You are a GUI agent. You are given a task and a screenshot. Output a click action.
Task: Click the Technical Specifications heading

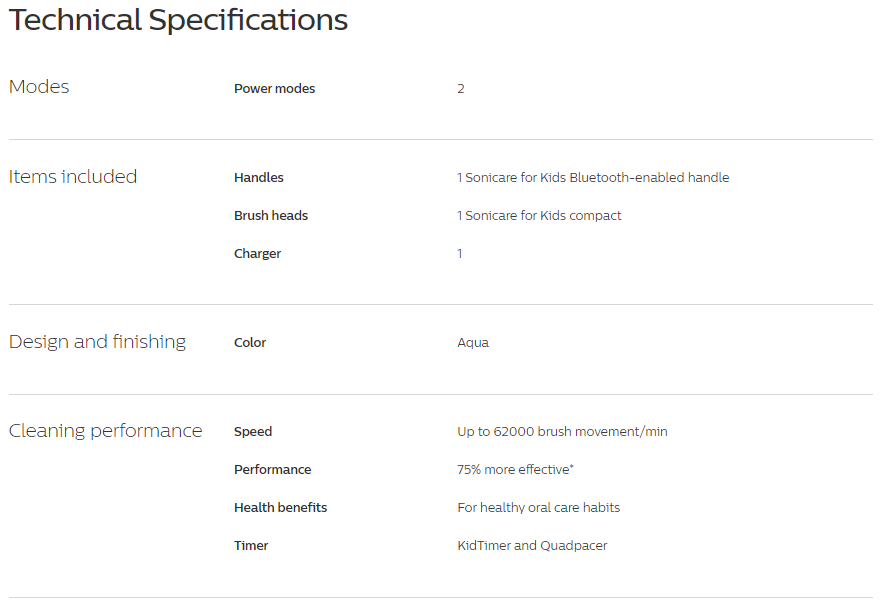(178, 21)
